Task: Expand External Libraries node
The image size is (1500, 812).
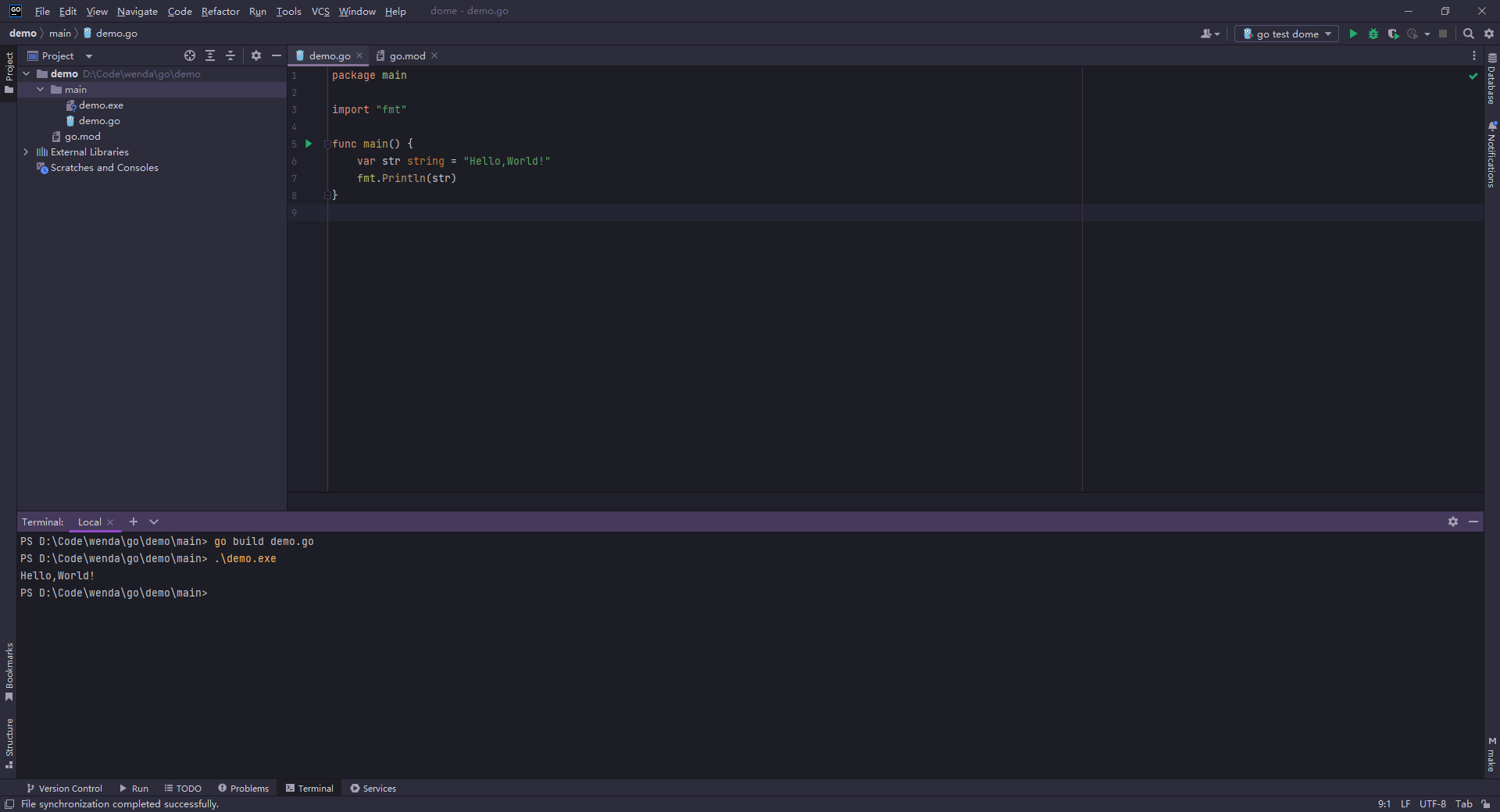Action: (27, 152)
